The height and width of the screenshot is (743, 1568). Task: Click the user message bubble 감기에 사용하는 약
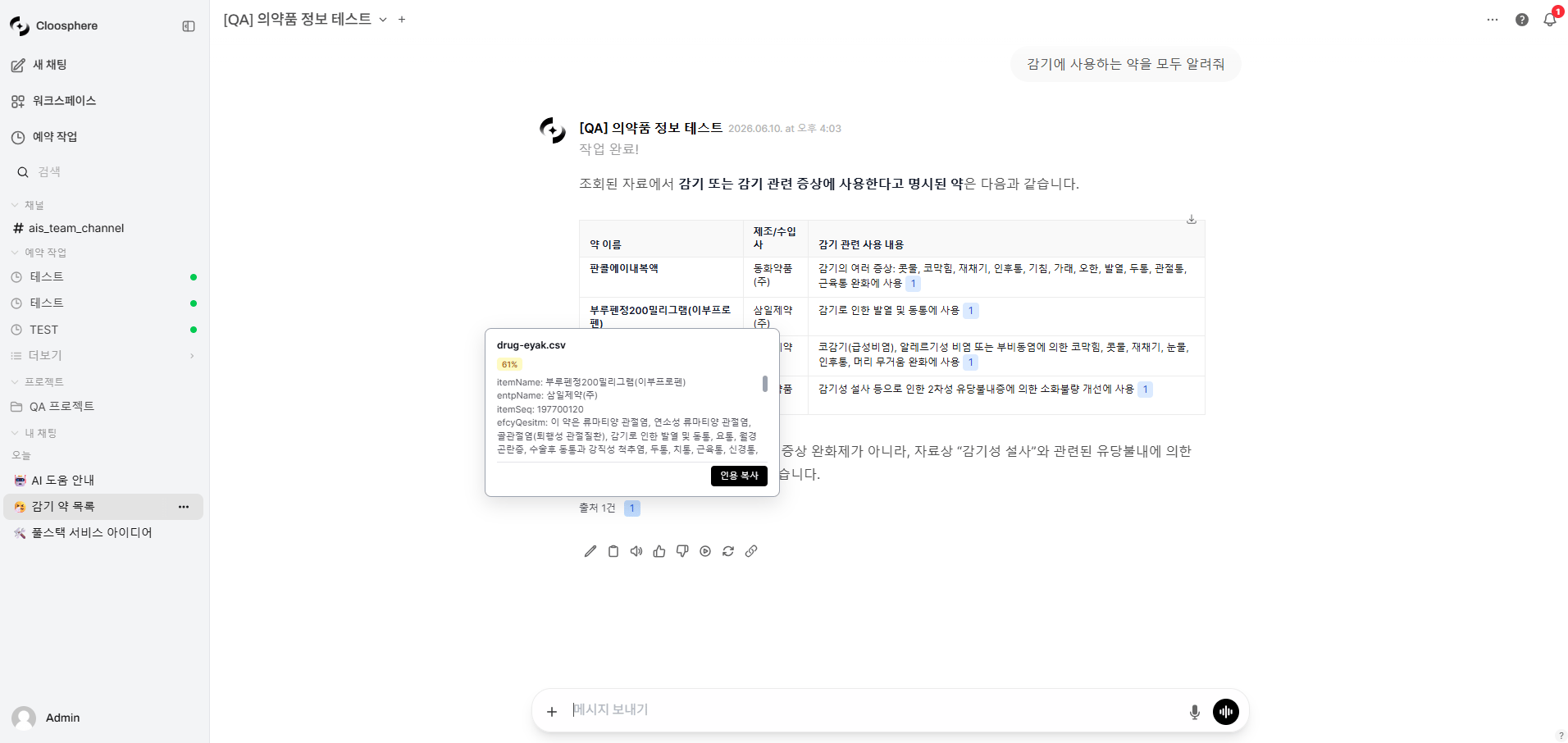1125,64
